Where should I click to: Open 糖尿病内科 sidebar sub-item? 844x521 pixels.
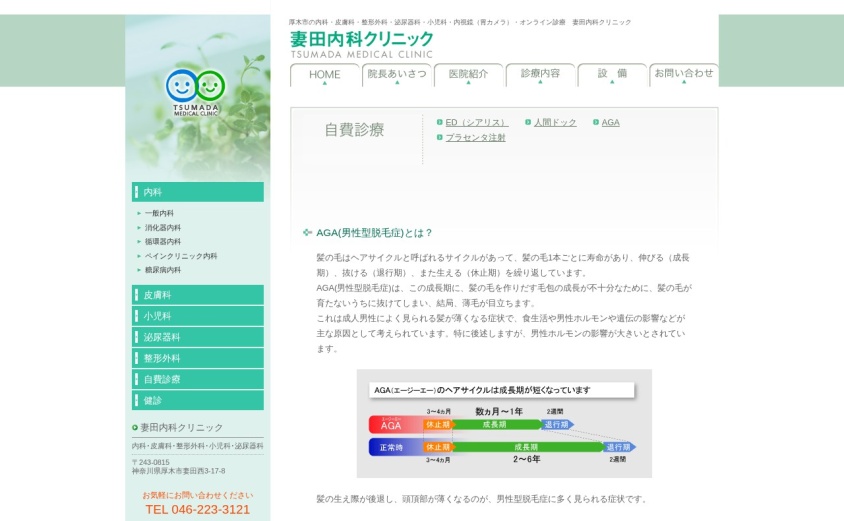coord(163,270)
